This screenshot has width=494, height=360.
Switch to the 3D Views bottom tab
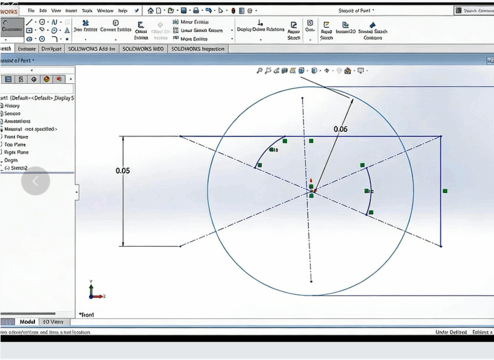click(x=53, y=322)
